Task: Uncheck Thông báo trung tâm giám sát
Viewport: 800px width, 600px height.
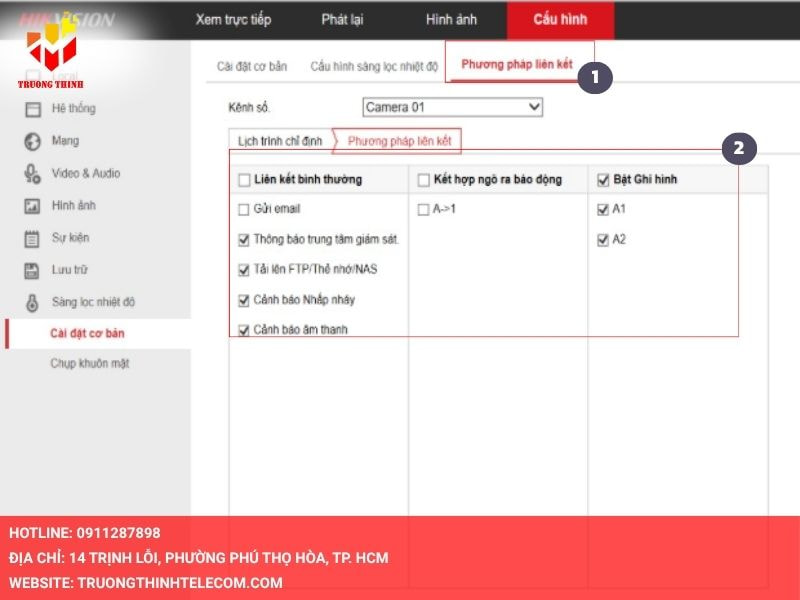Action: pos(244,240)
